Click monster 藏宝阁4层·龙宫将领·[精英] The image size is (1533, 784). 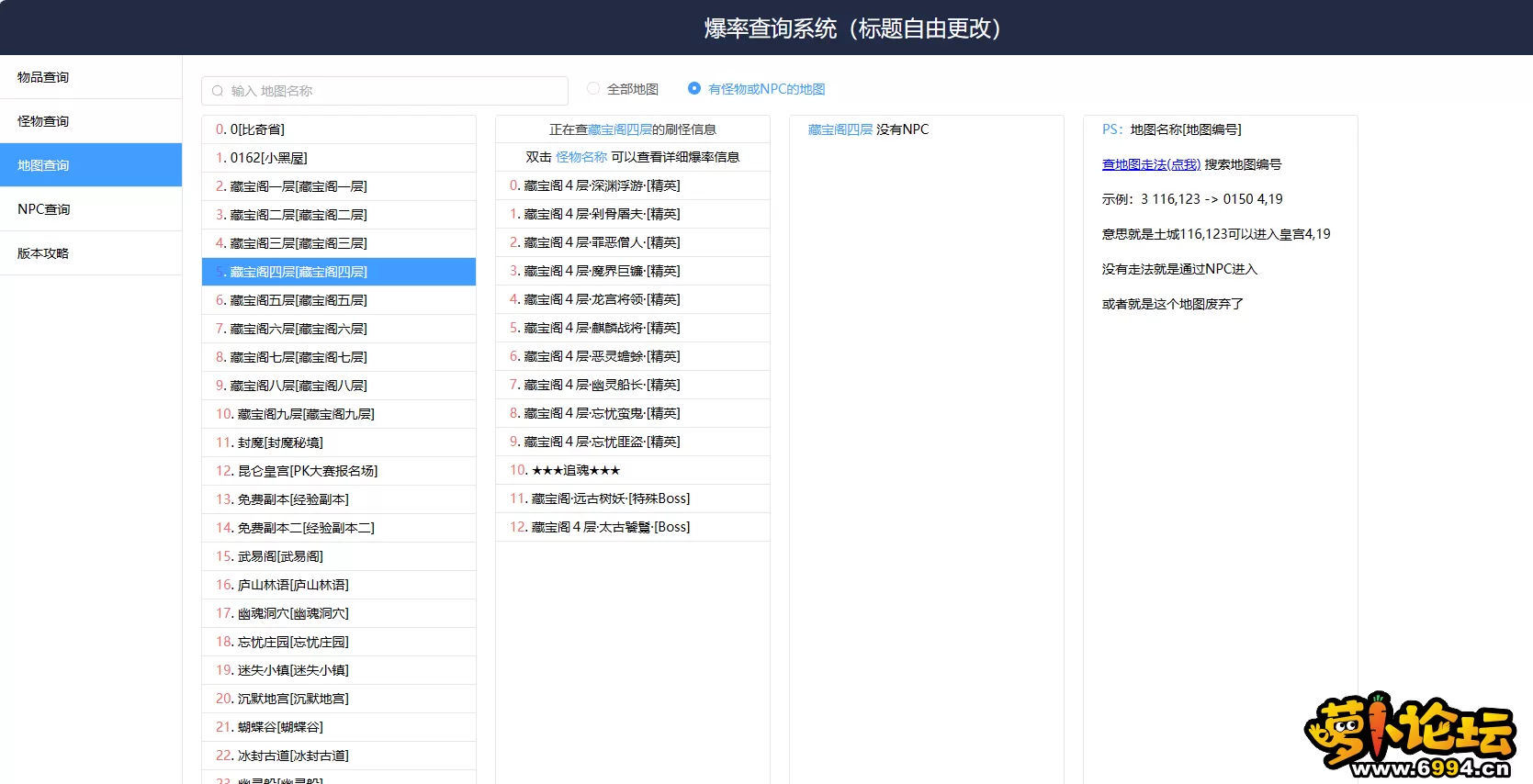pos(633,299)
